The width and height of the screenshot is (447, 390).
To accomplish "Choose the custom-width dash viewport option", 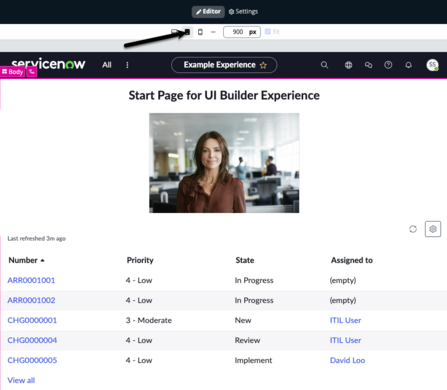I will (x=213, y=32).
